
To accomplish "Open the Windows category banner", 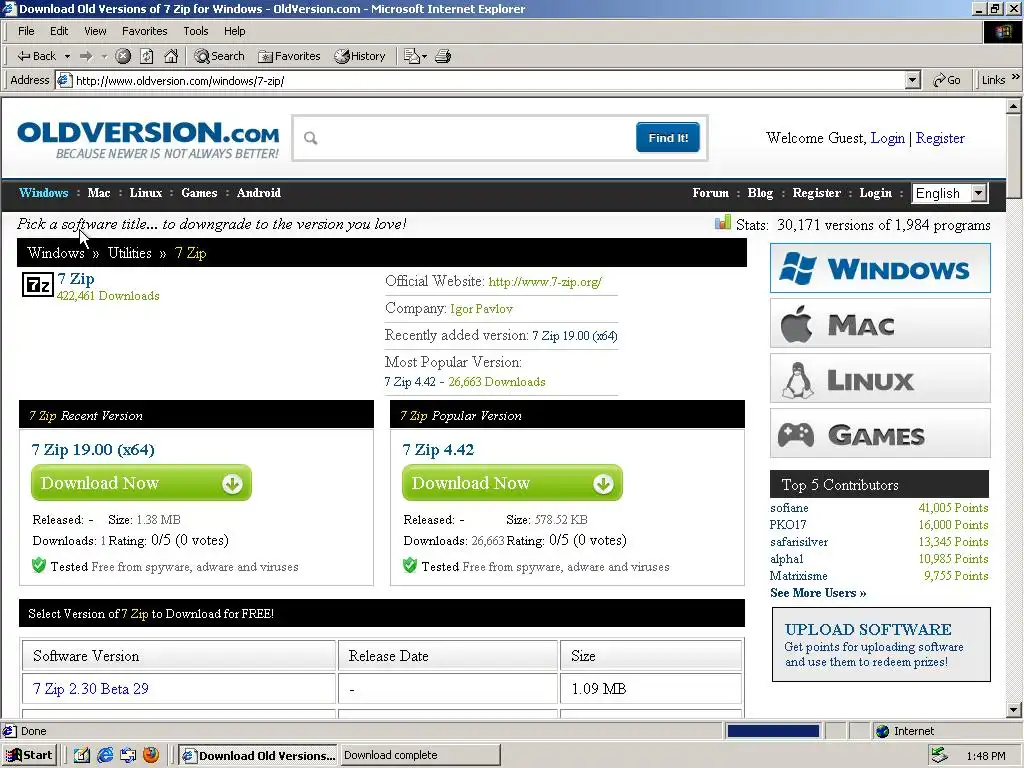I will (880, 268).
